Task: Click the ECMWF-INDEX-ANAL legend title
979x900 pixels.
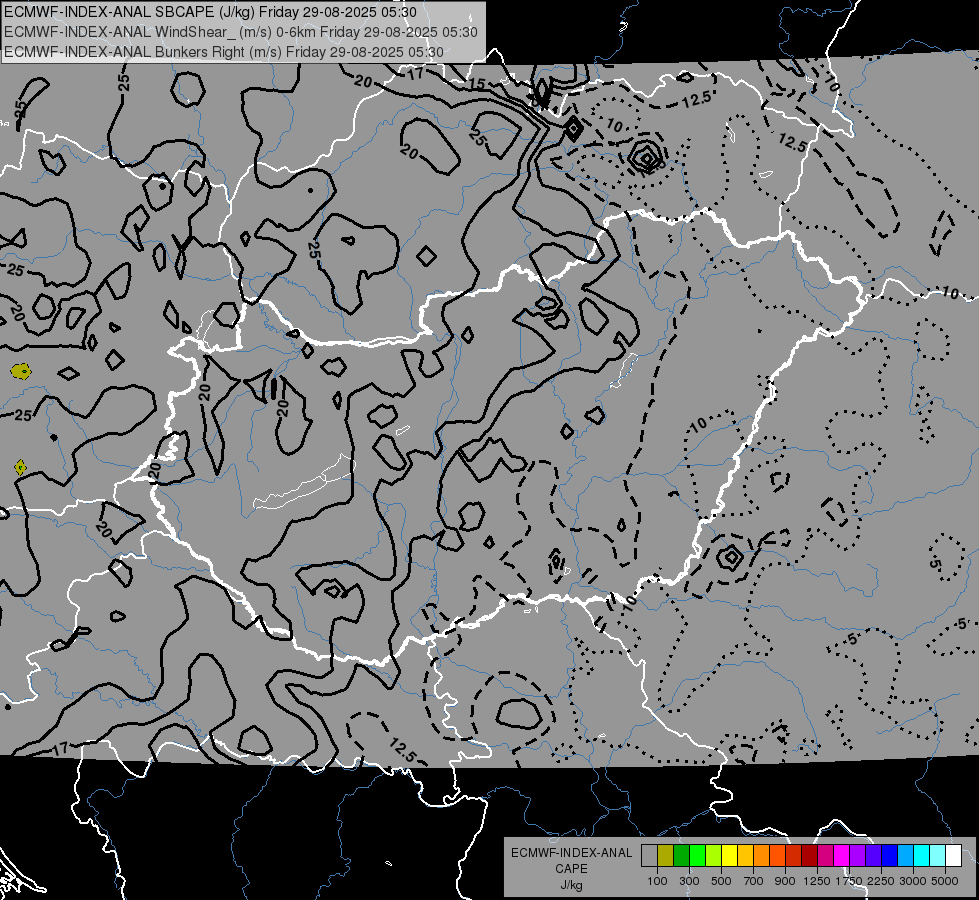Action: (x=571, y=853)
